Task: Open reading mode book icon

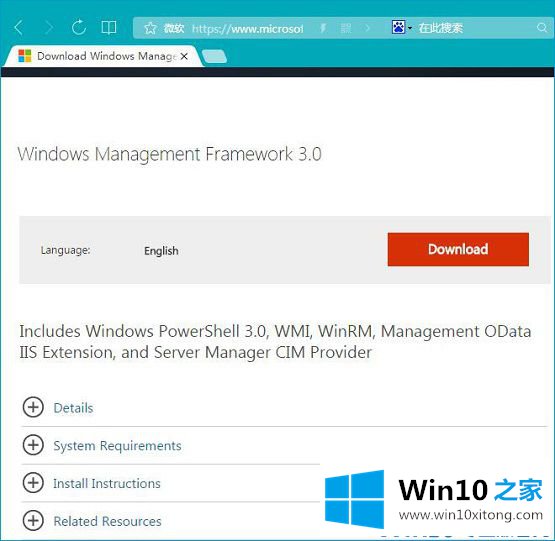Action: [108, 27]
